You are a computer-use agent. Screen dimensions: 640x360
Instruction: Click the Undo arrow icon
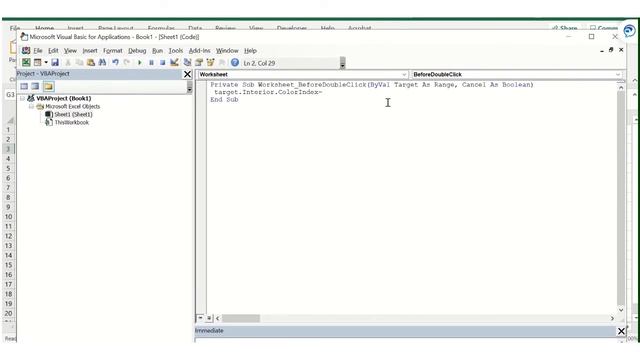(x=116, y=62)
